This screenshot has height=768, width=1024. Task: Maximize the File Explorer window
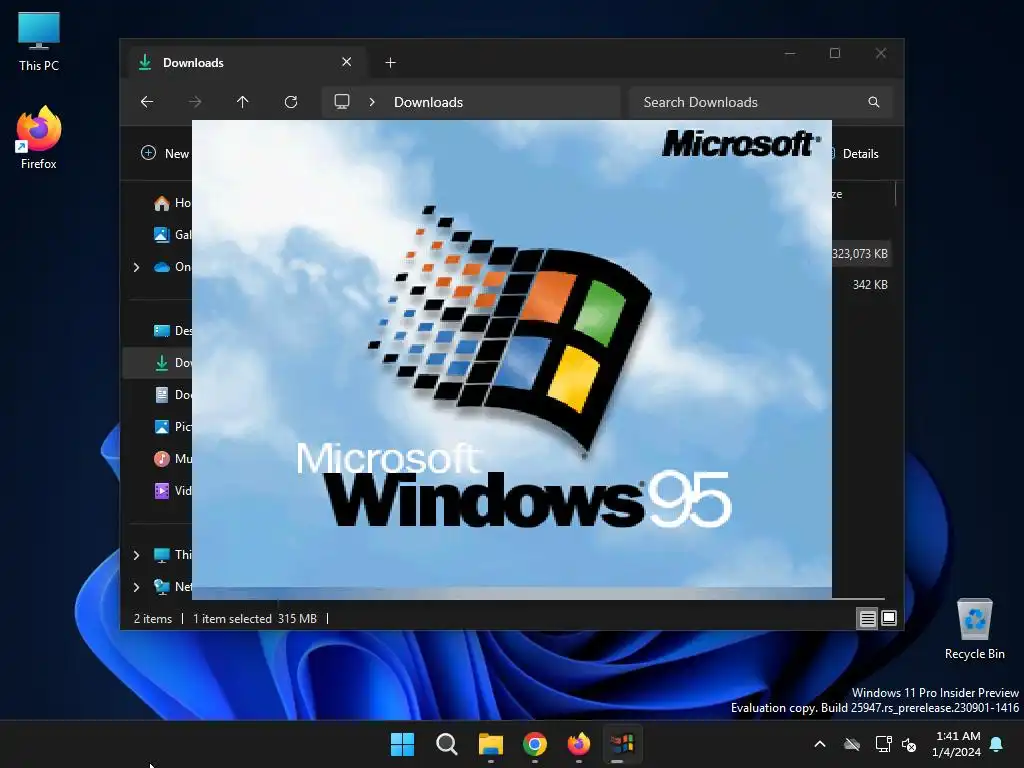tap(835, 54)
